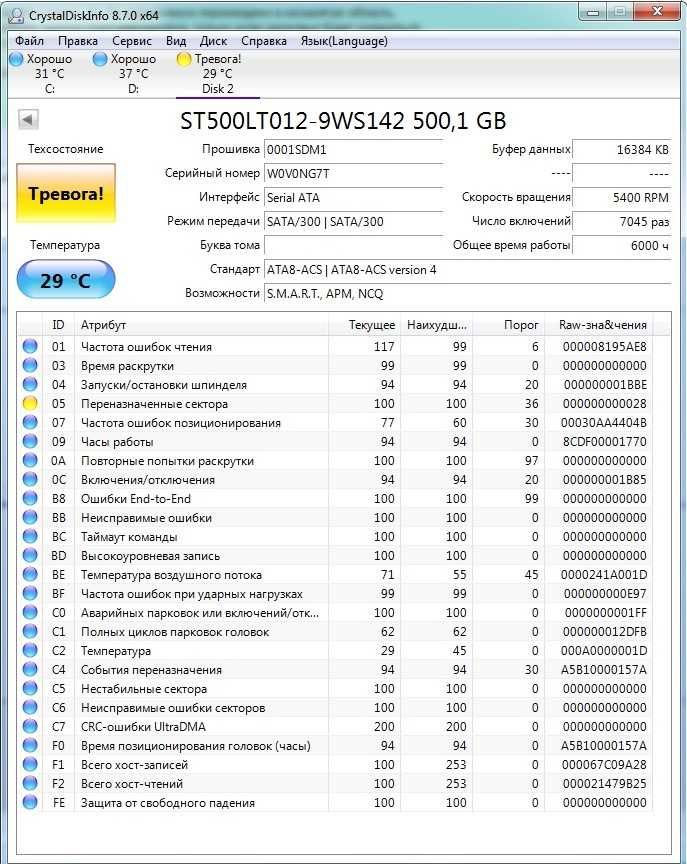Click the status dot for attribute C2 row
The height and width of the screenshot is (864, 687).
[30, 650]
